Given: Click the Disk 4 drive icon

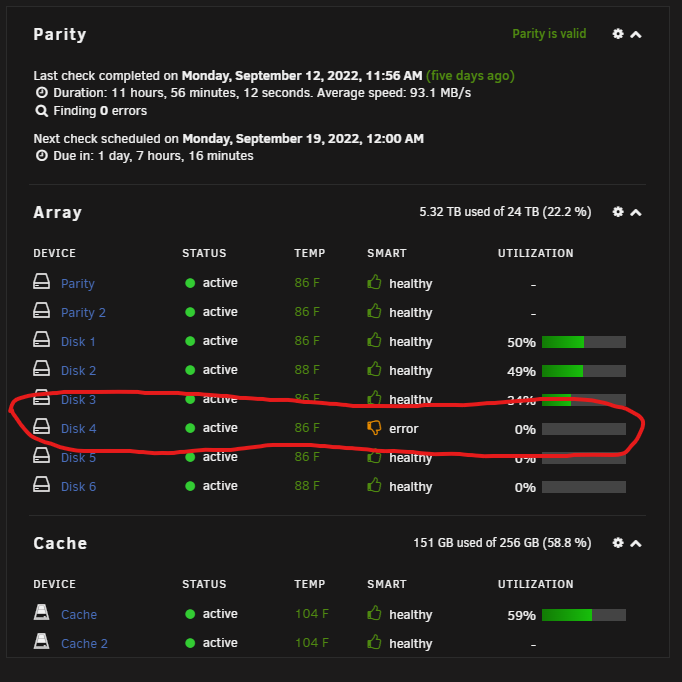Looking at the screenshot, I should point(41,426).
